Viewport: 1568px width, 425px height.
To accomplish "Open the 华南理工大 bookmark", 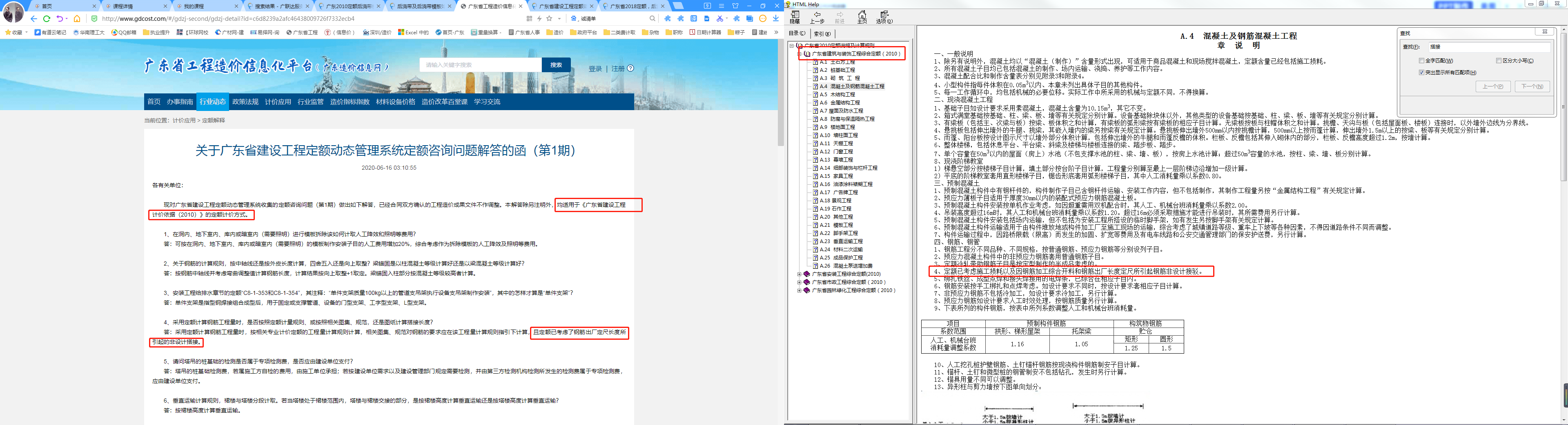I will pyautogui.click(x=89, y=32).
